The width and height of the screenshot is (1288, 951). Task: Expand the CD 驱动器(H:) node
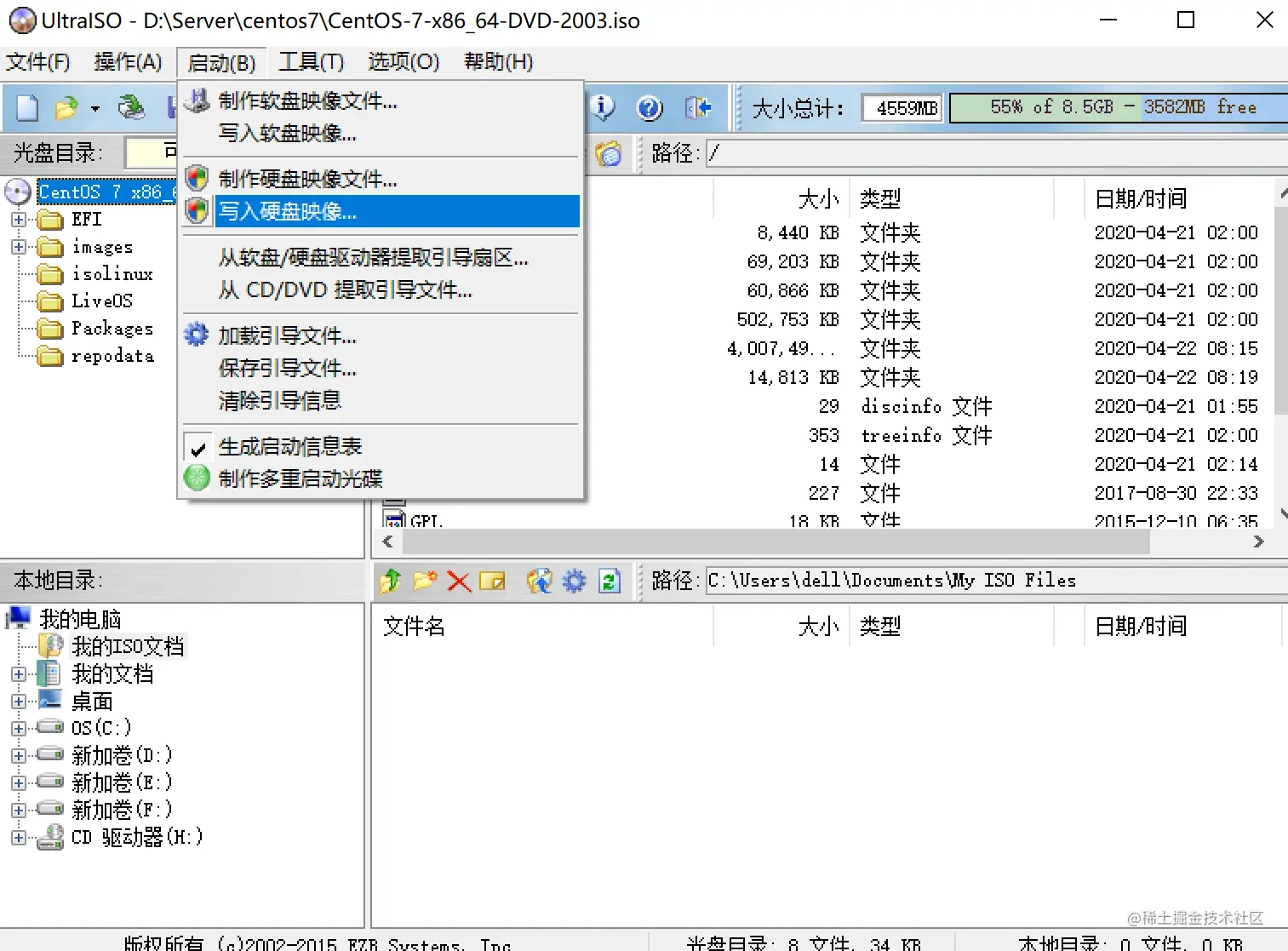[19, 838]
